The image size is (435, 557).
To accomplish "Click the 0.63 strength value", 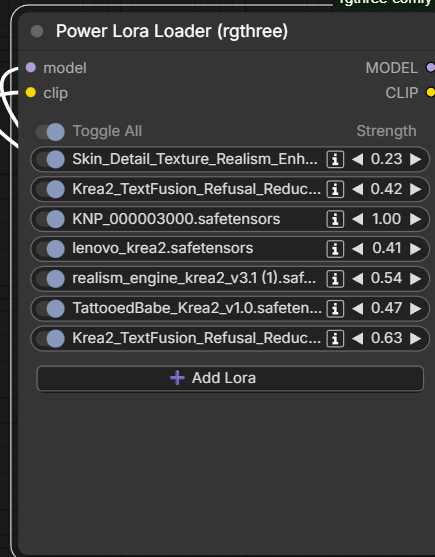I will pos(386,338).
